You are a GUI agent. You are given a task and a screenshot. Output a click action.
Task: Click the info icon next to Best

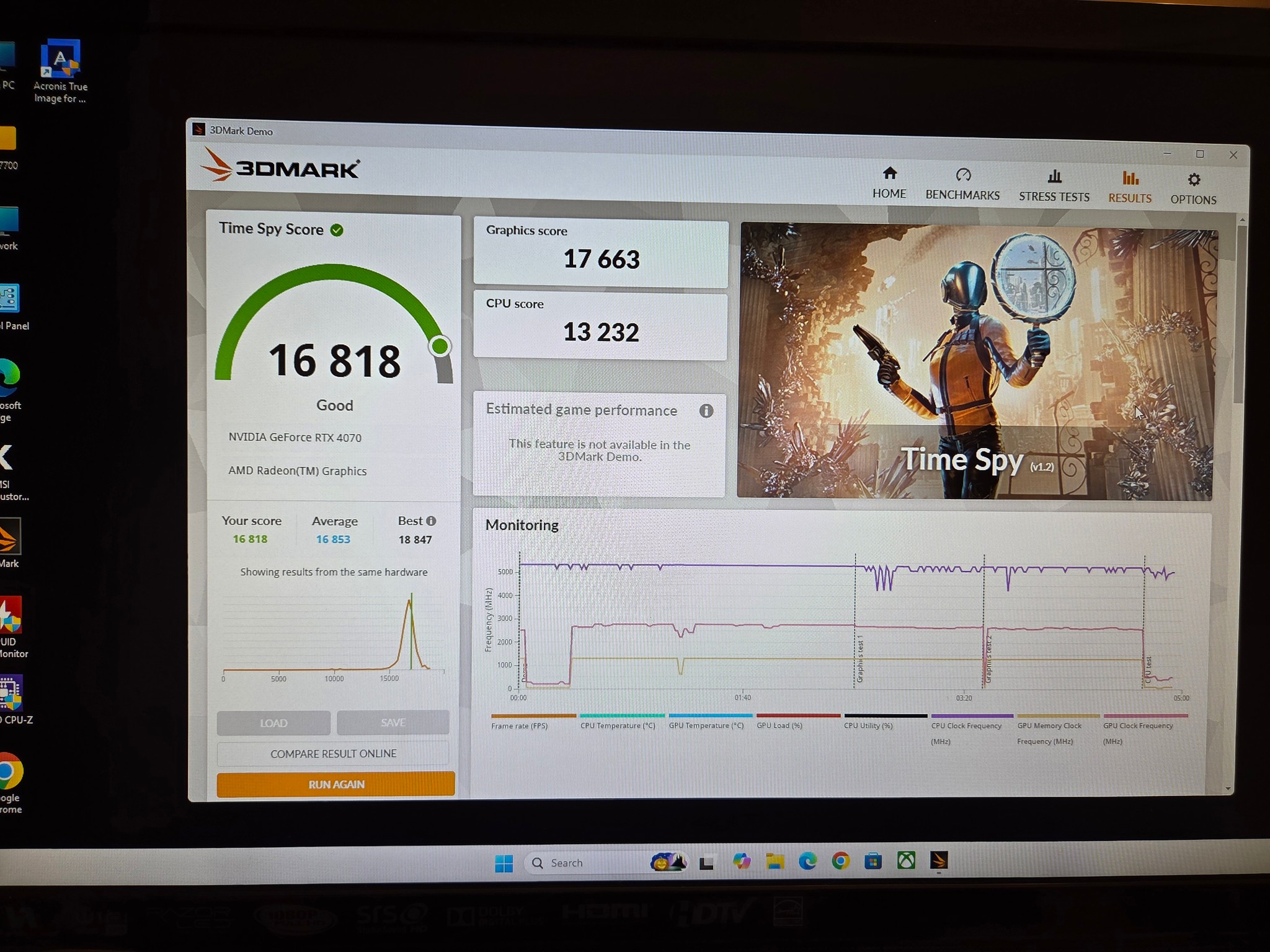431,521
